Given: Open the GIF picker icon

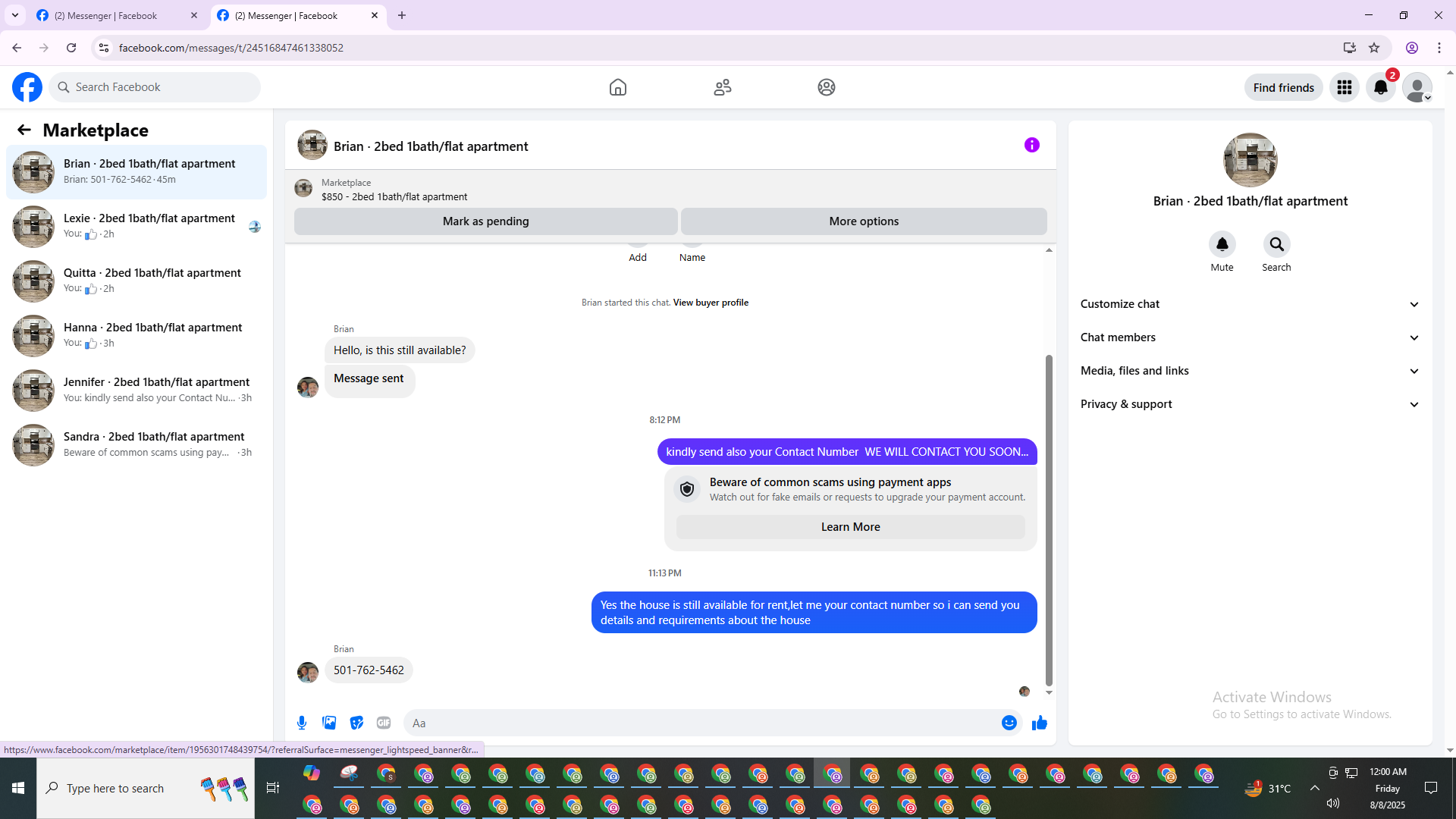Looking at the screenshot, I should click(384, 723).
